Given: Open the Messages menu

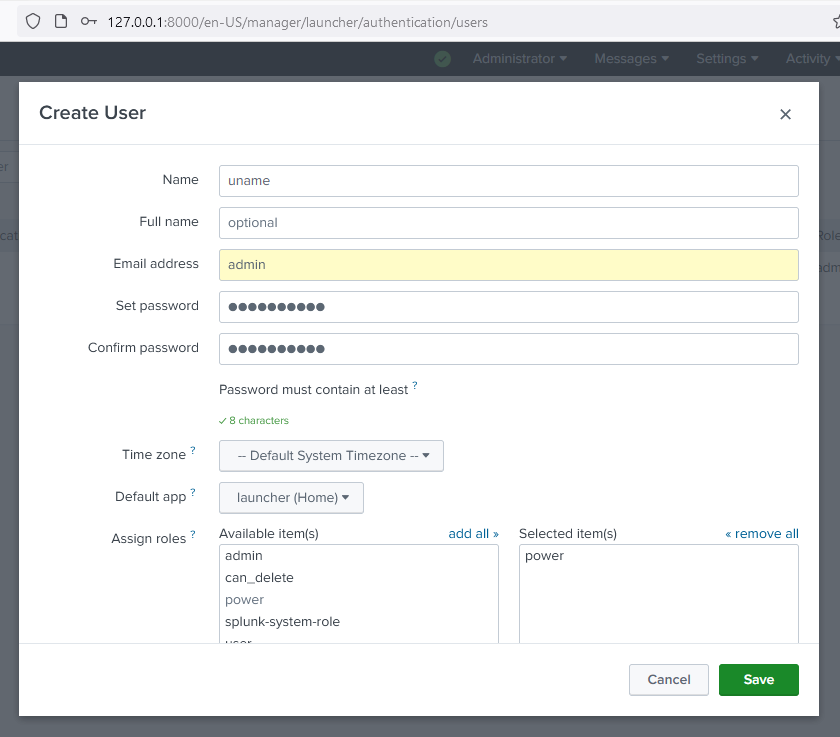Looking at the screenshot, I should (631, 59).
